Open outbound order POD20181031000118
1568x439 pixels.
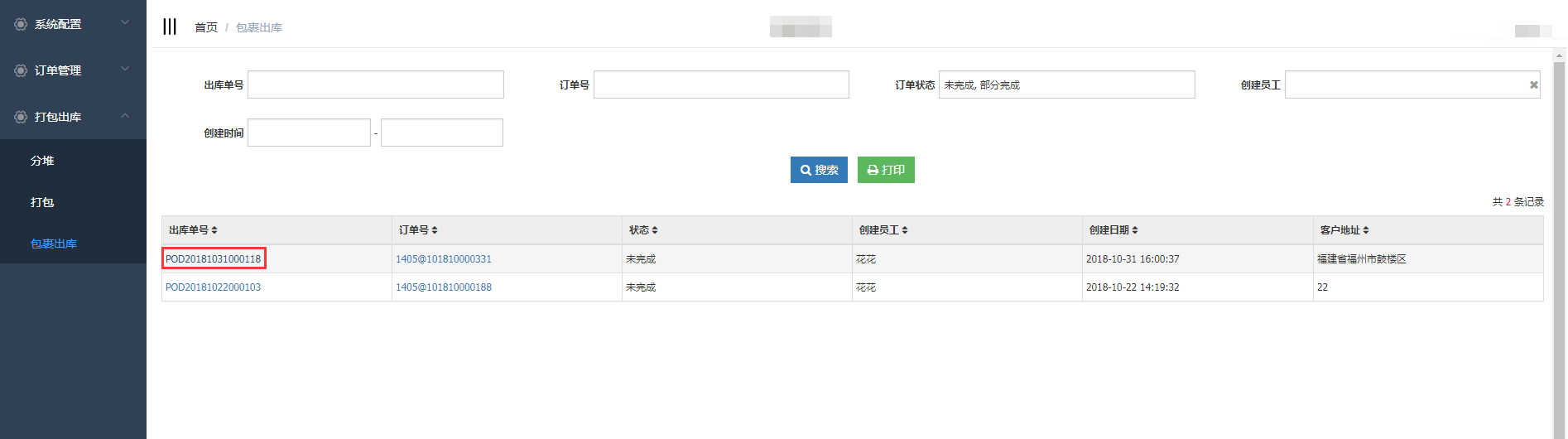click(213, 259)
